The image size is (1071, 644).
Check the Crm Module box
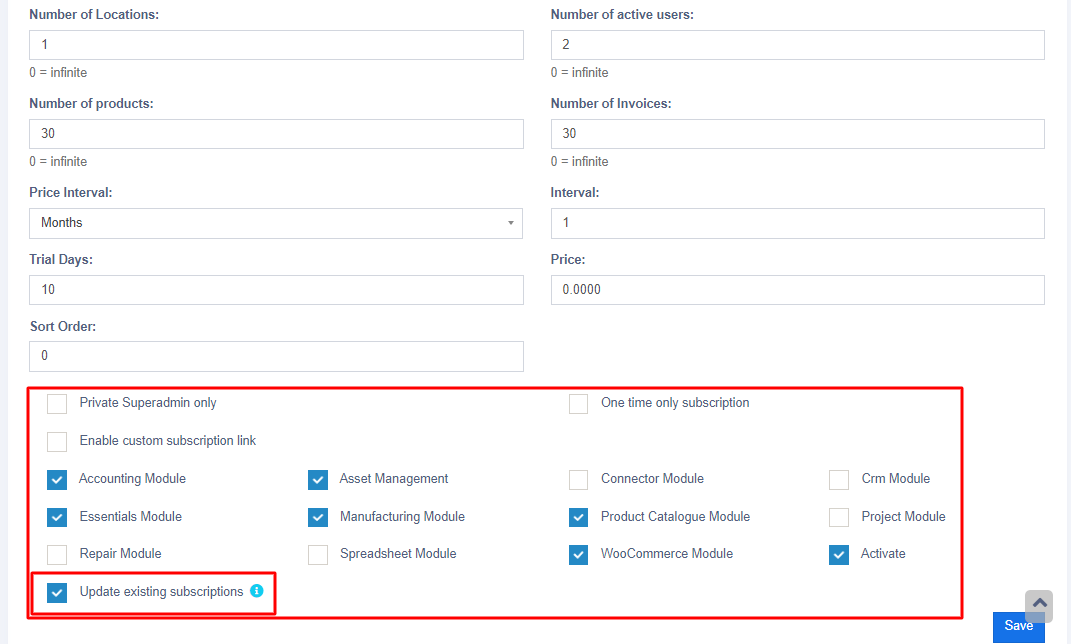click(x=839, y=479)
